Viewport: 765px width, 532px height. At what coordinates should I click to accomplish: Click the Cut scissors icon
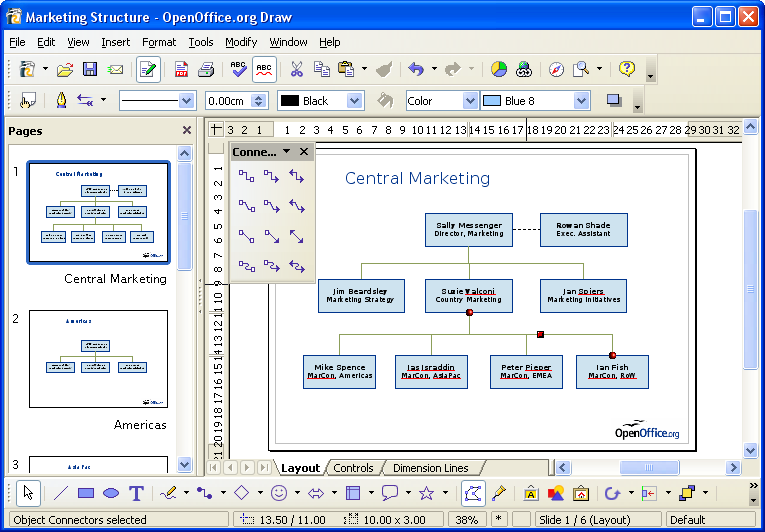[296, 69]
